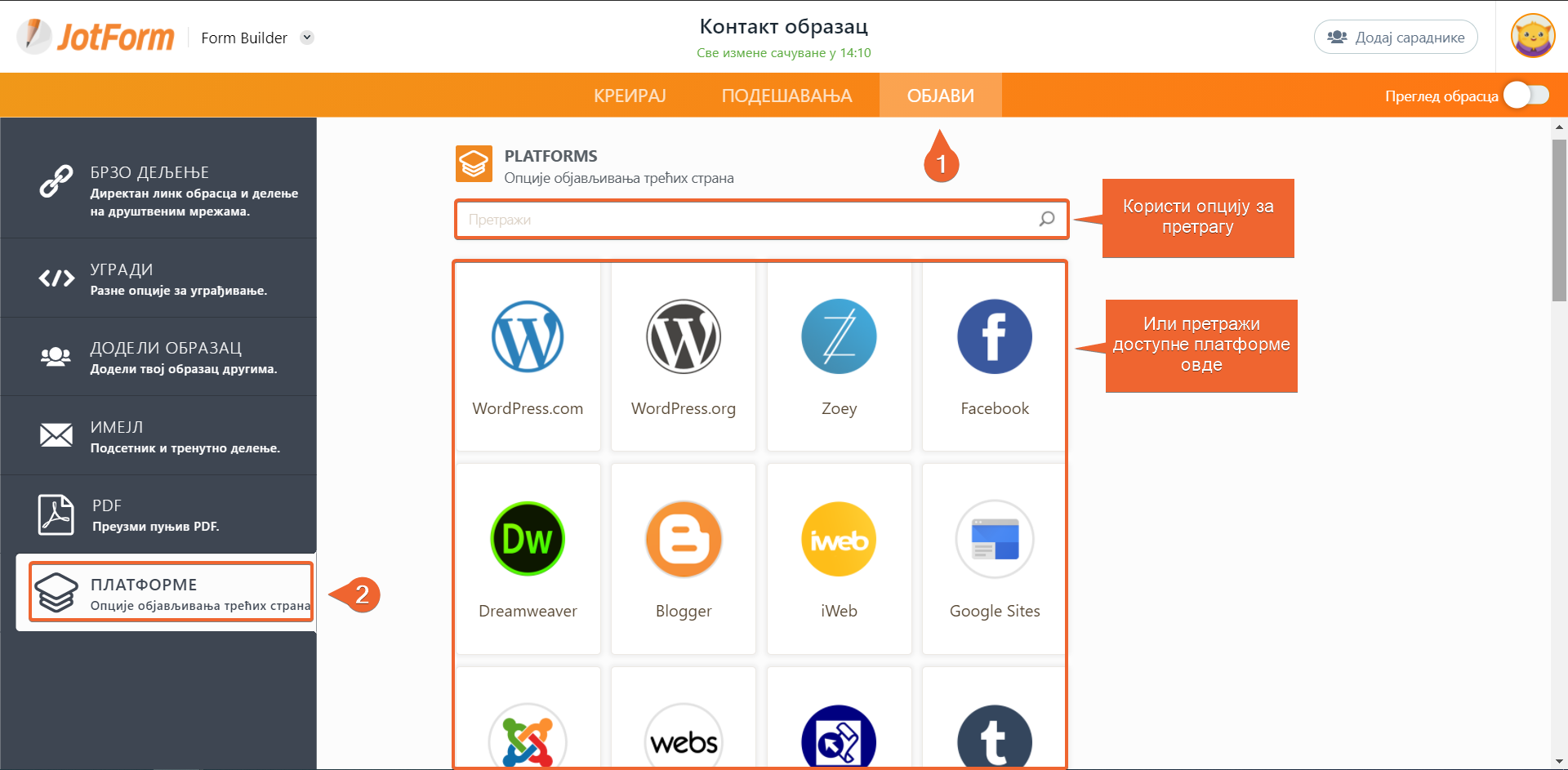This screenshot has height=770, width=1568.
Task: Open the user avatar menu
Action: (x=1533, y=36)
